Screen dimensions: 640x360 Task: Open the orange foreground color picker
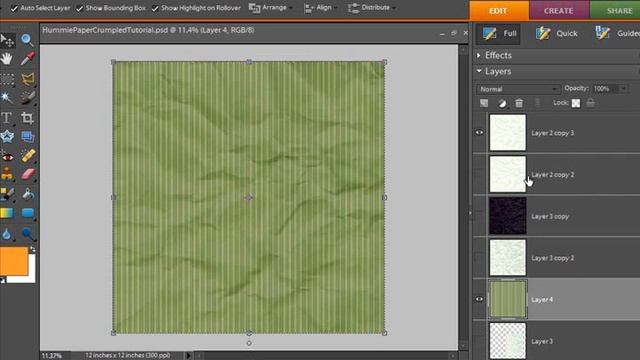click(13, 260)
